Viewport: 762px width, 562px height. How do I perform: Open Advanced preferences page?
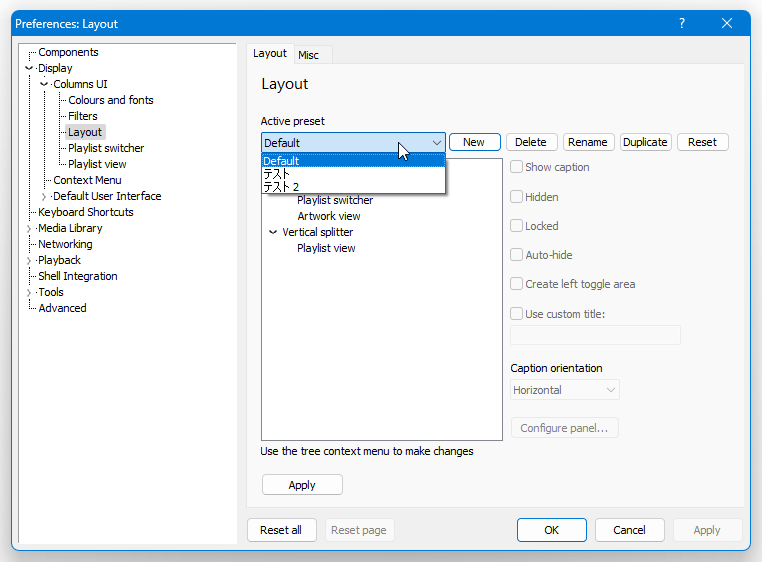pos(62,308)
